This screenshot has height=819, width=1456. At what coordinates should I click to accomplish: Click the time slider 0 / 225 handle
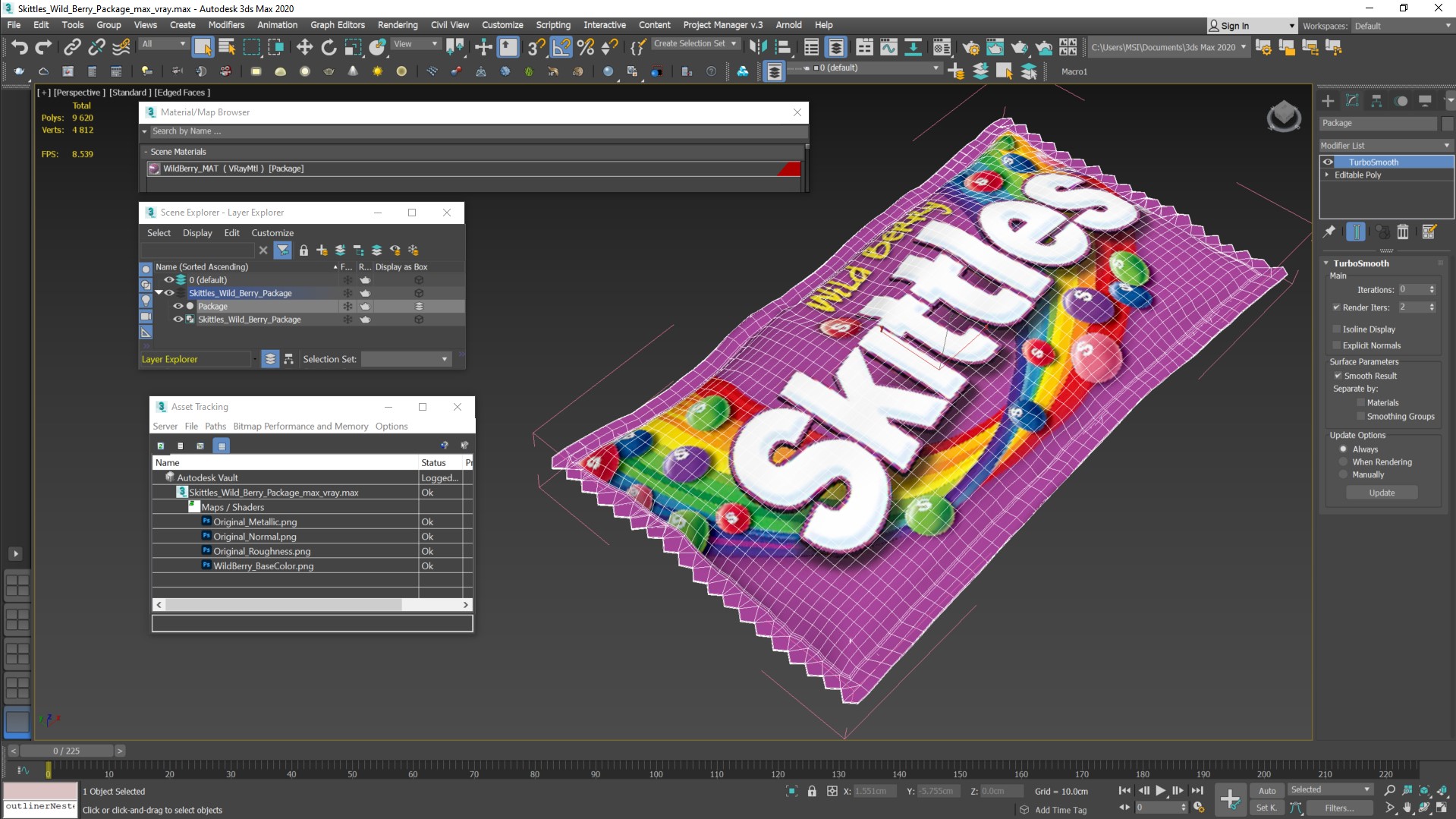pos(67,751)
